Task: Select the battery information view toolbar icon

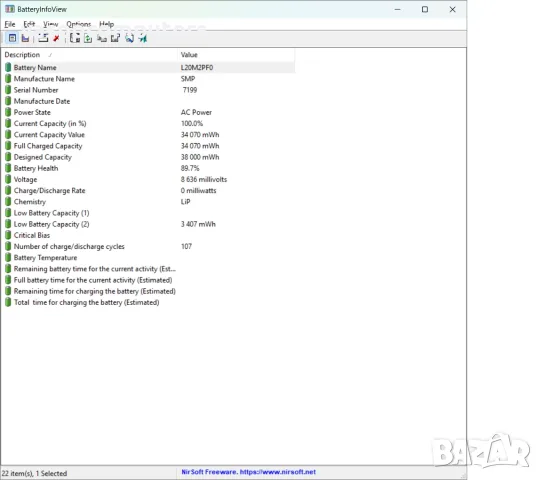Action: (12, 38)
